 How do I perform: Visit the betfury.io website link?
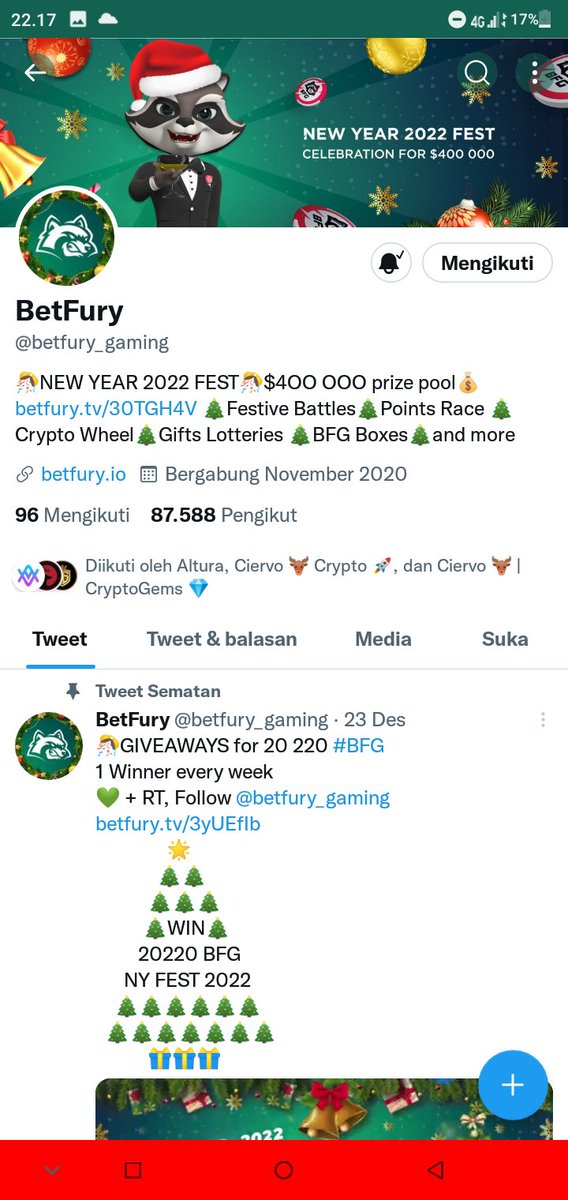pyautogui.click(x=83, y=474)
